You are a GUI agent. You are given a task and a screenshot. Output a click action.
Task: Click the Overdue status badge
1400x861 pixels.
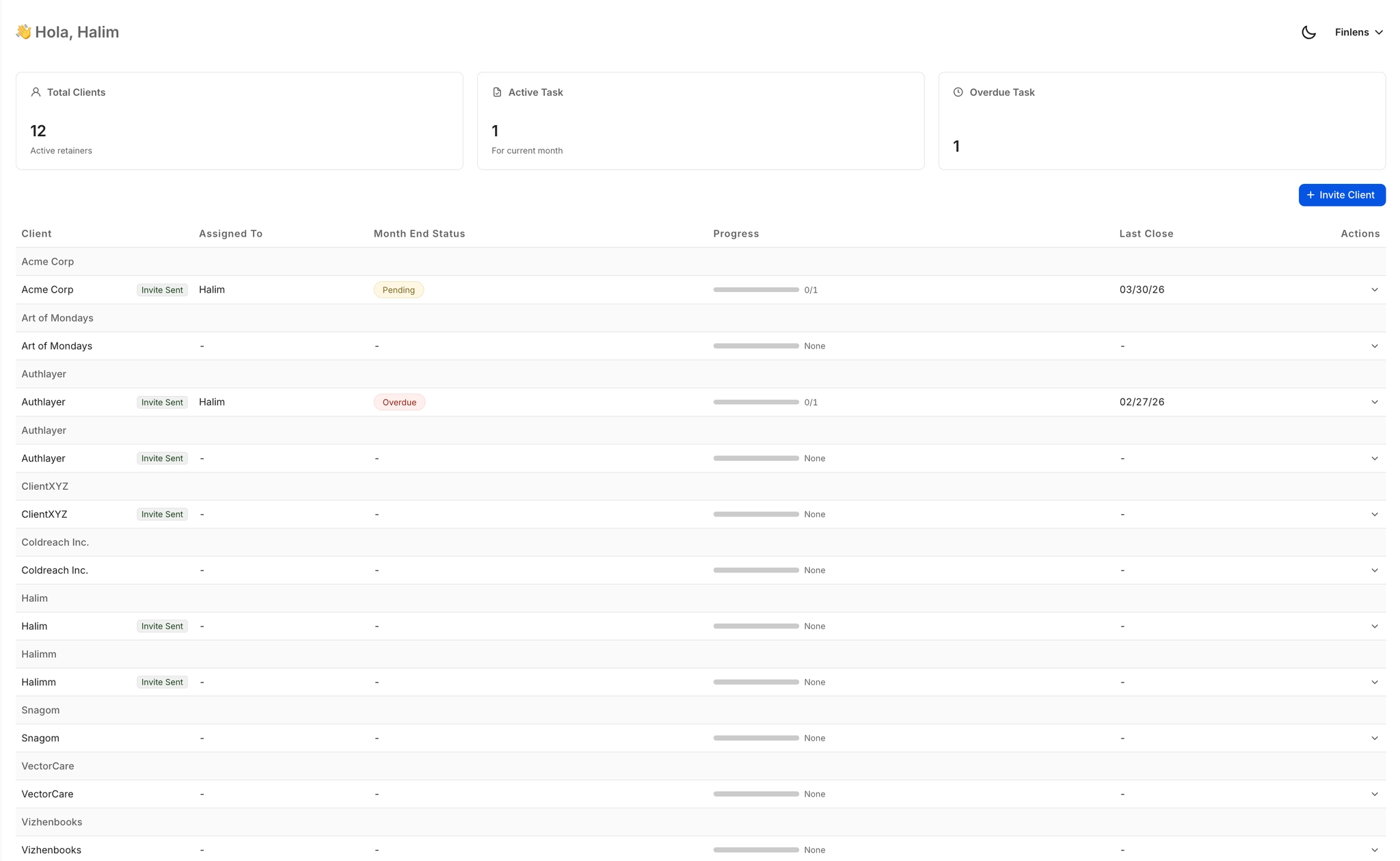point(399,402)
